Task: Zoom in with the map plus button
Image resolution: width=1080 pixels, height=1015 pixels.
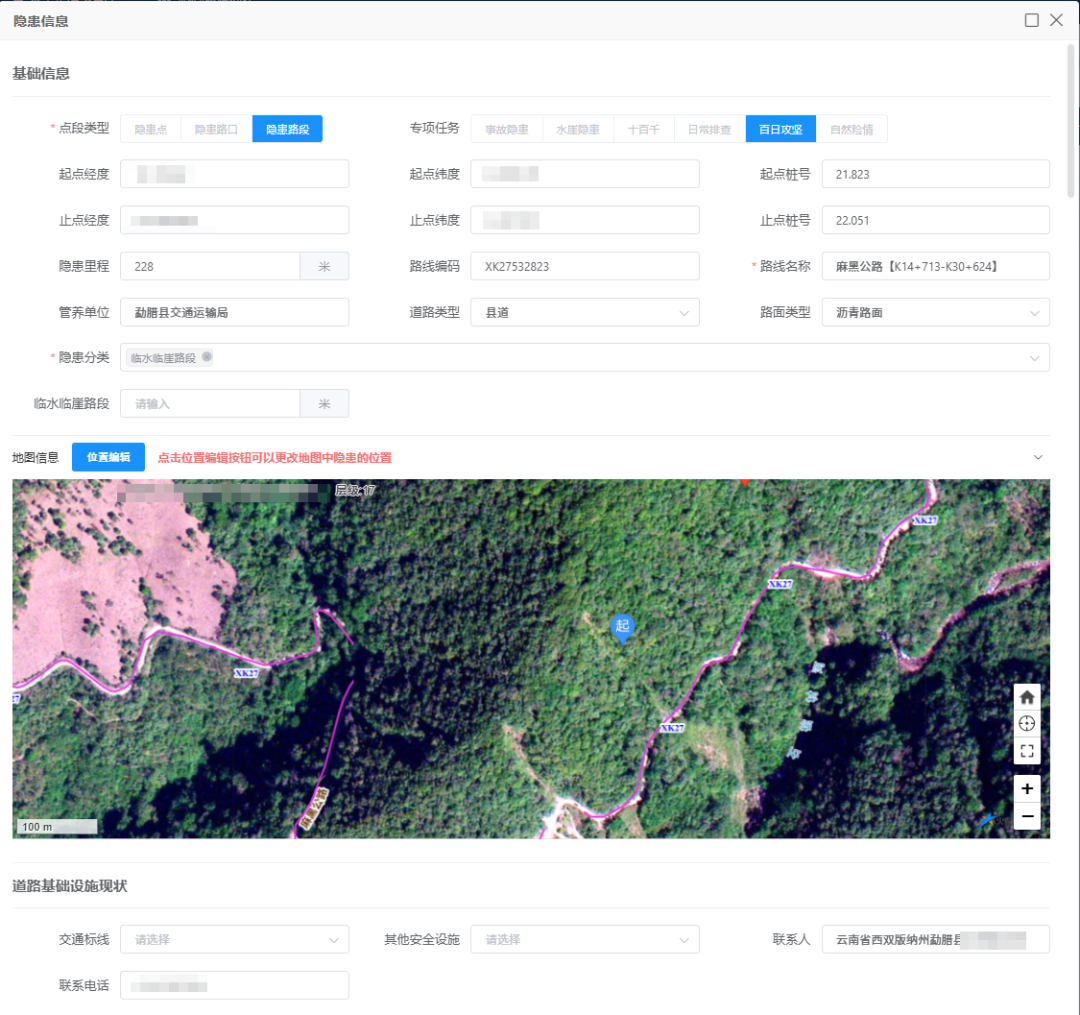Action: pyautogui.click(x=1026, y=788)
